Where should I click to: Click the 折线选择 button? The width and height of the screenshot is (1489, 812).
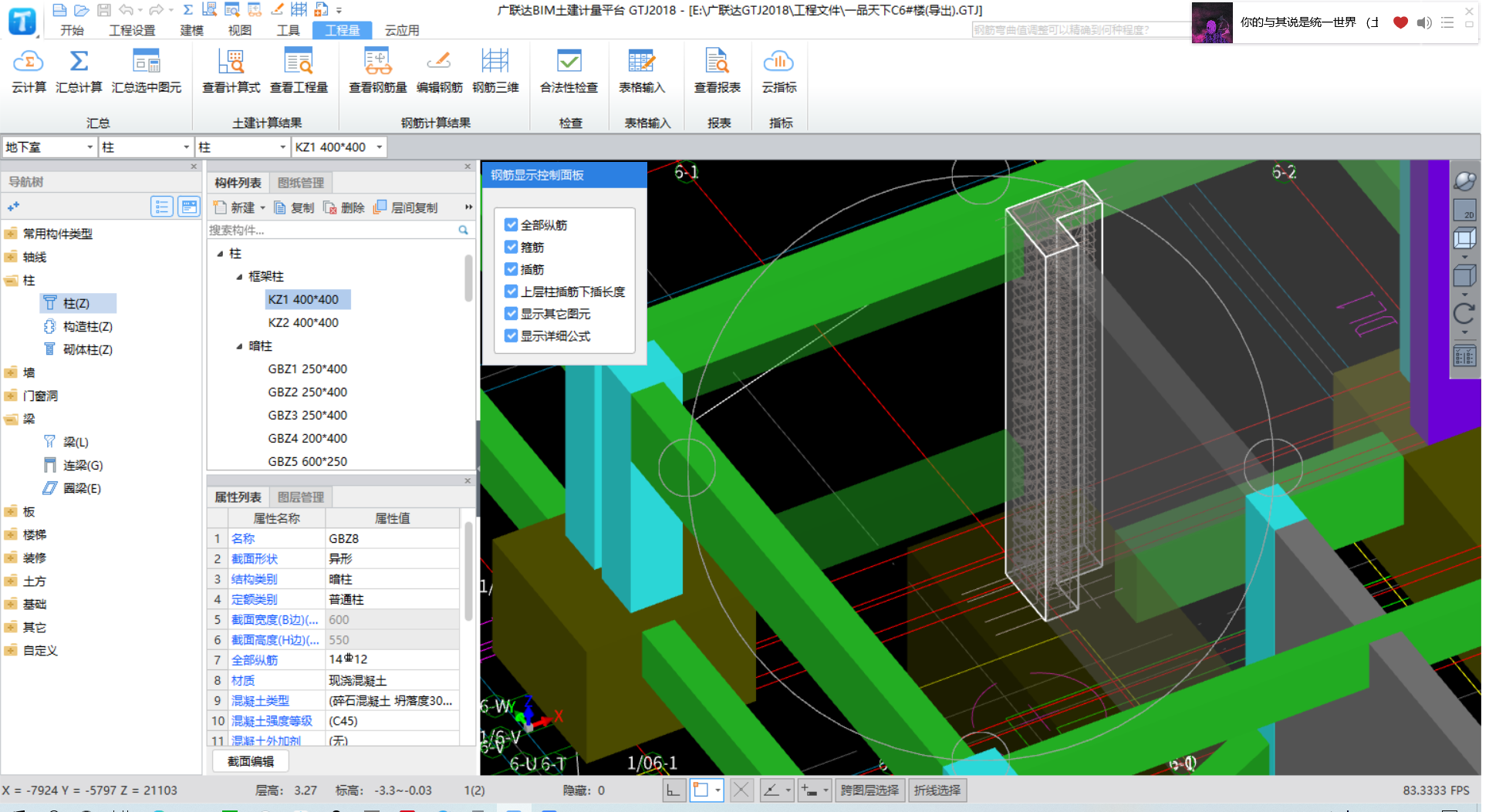(x=937, y=790)
